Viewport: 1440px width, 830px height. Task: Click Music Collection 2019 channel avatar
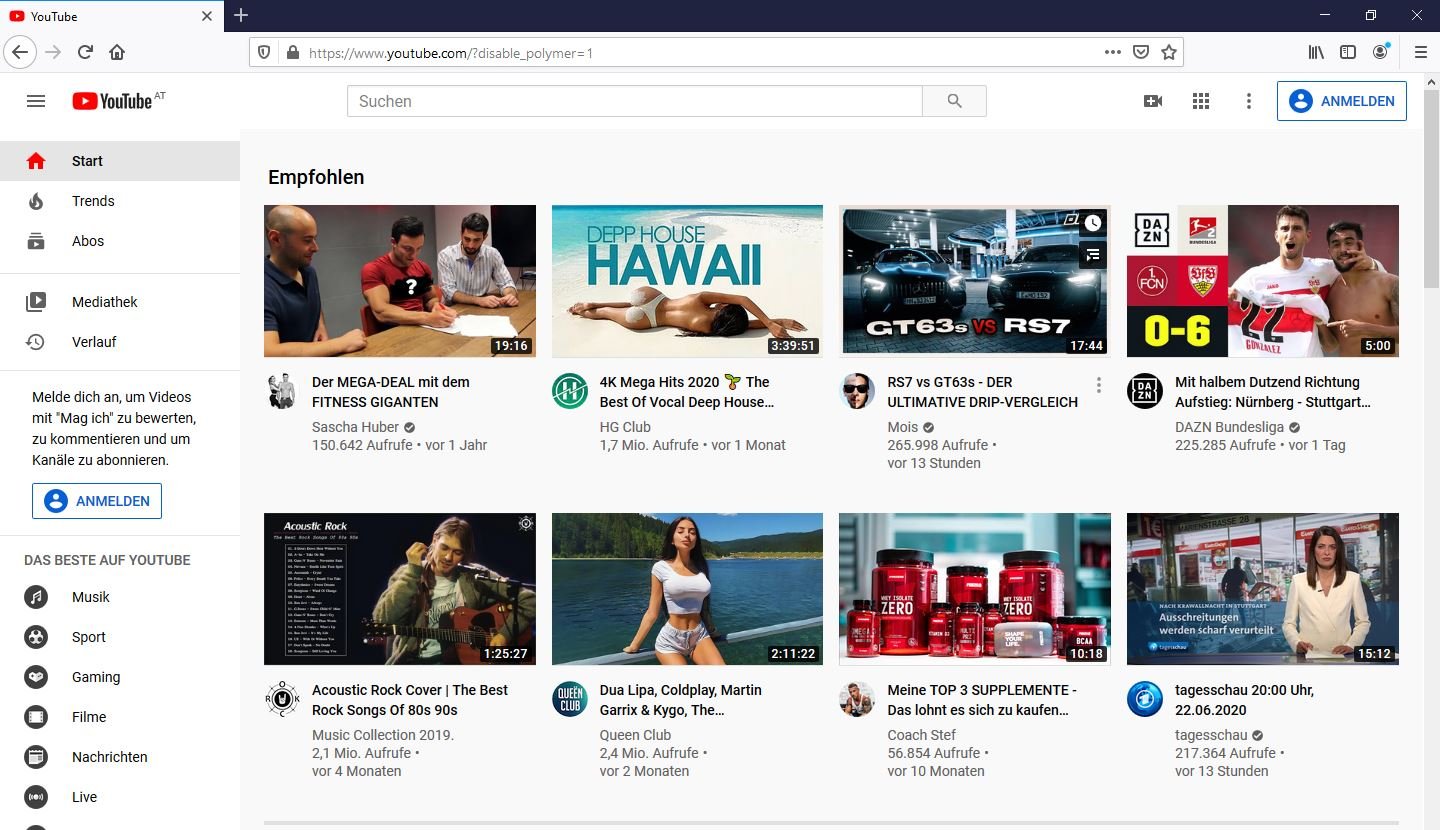(282, 699)
